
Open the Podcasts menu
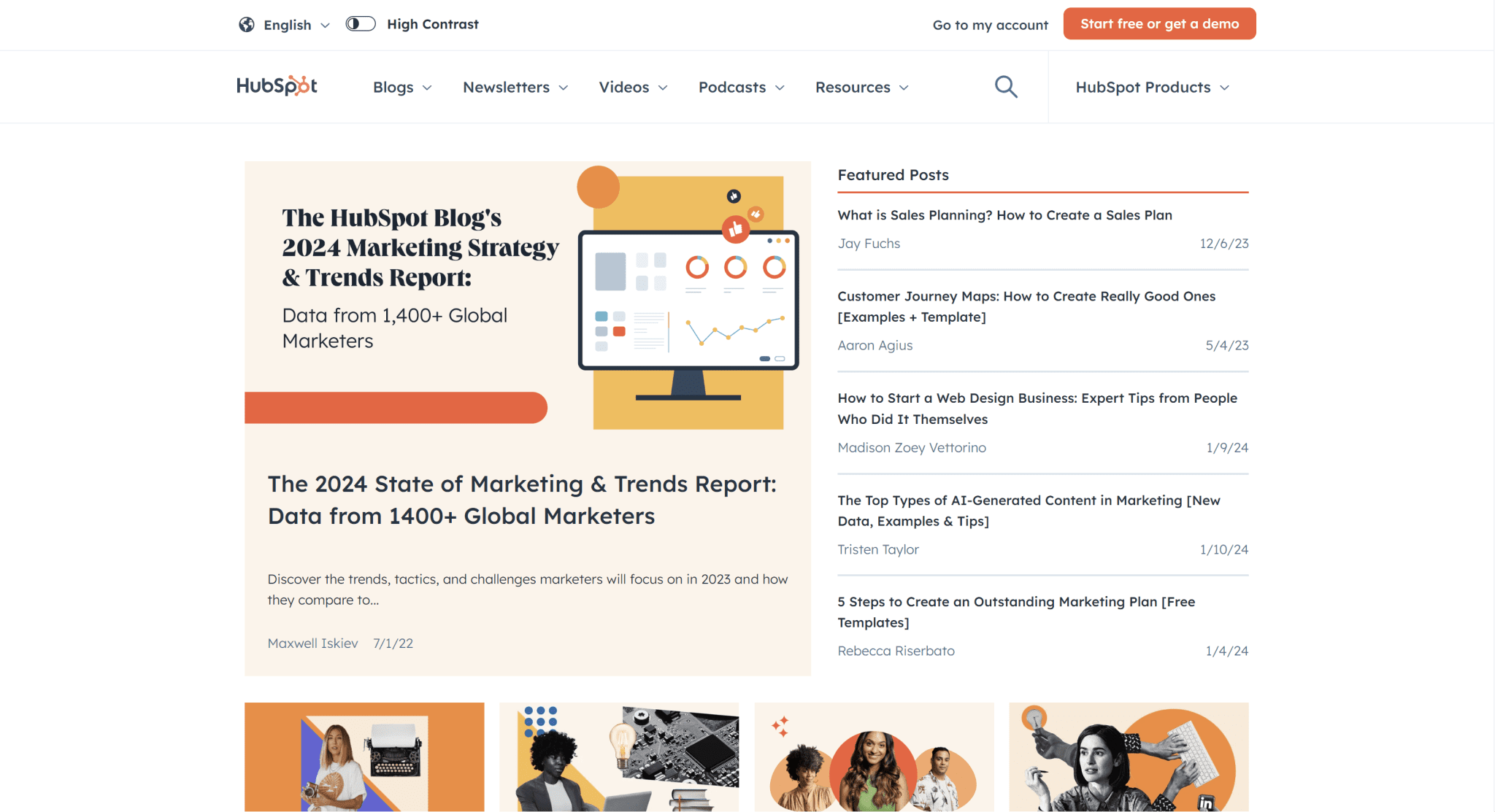(742, 87)
